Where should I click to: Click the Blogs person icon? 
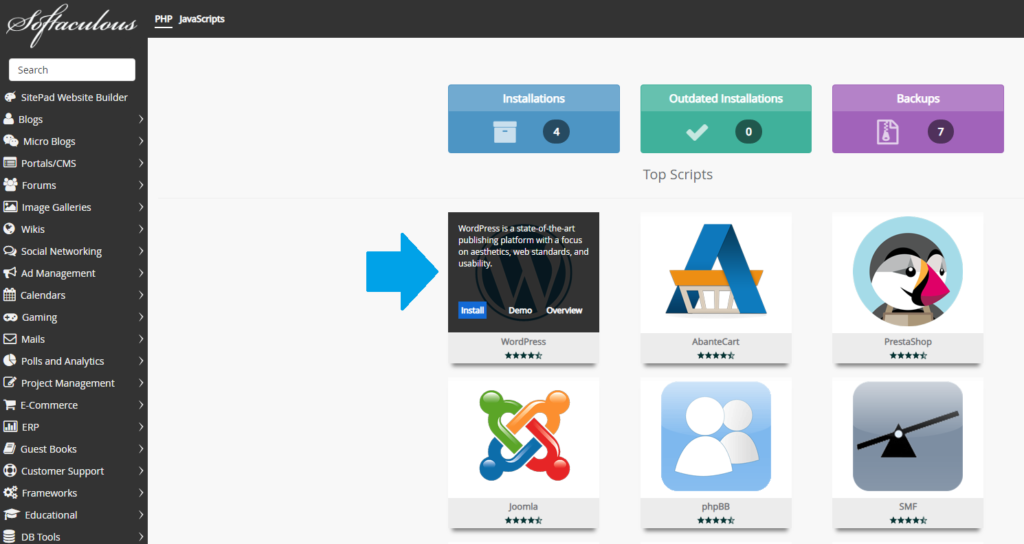coord(8,119)
